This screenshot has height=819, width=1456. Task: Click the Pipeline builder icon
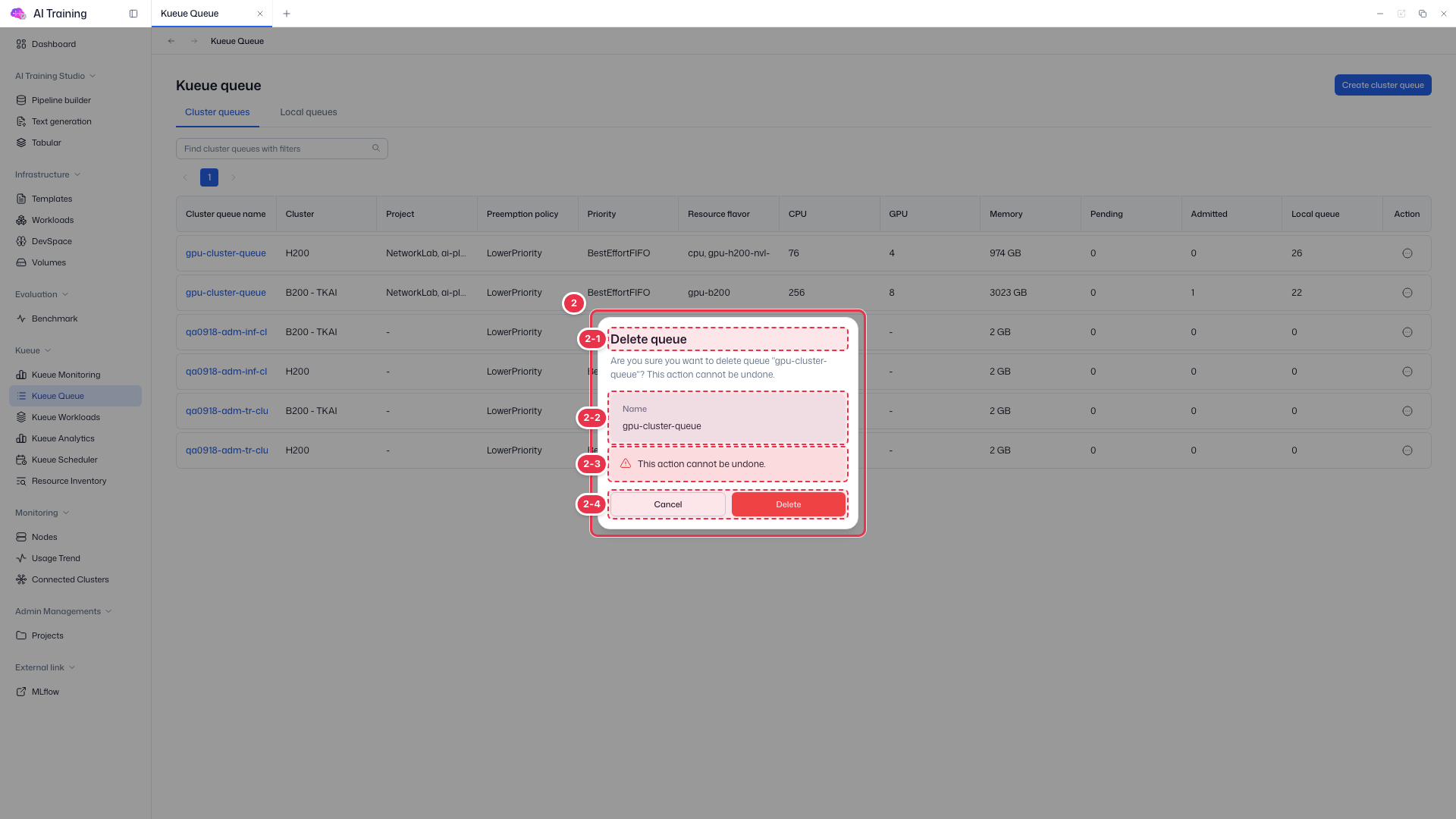21,100
